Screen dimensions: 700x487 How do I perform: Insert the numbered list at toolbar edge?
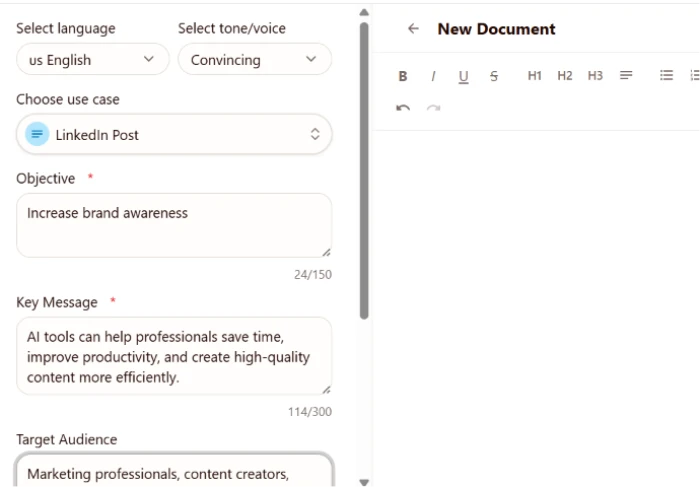(695, 75)
